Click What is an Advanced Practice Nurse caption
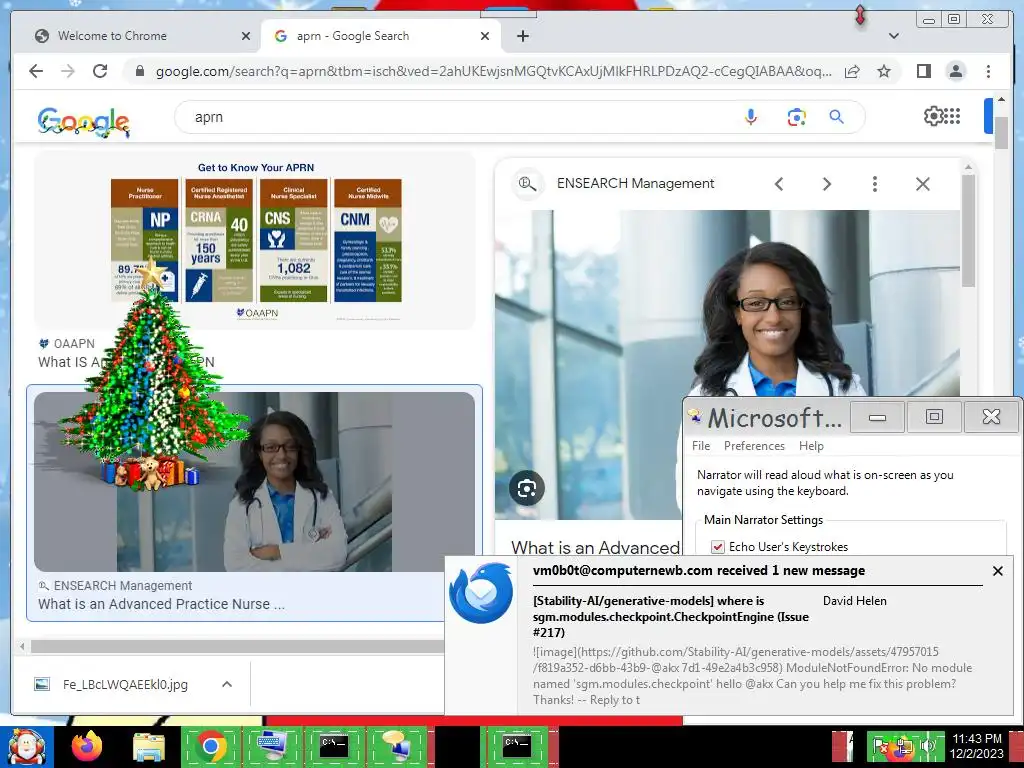The image size is (1024, 768). [161, 604]
